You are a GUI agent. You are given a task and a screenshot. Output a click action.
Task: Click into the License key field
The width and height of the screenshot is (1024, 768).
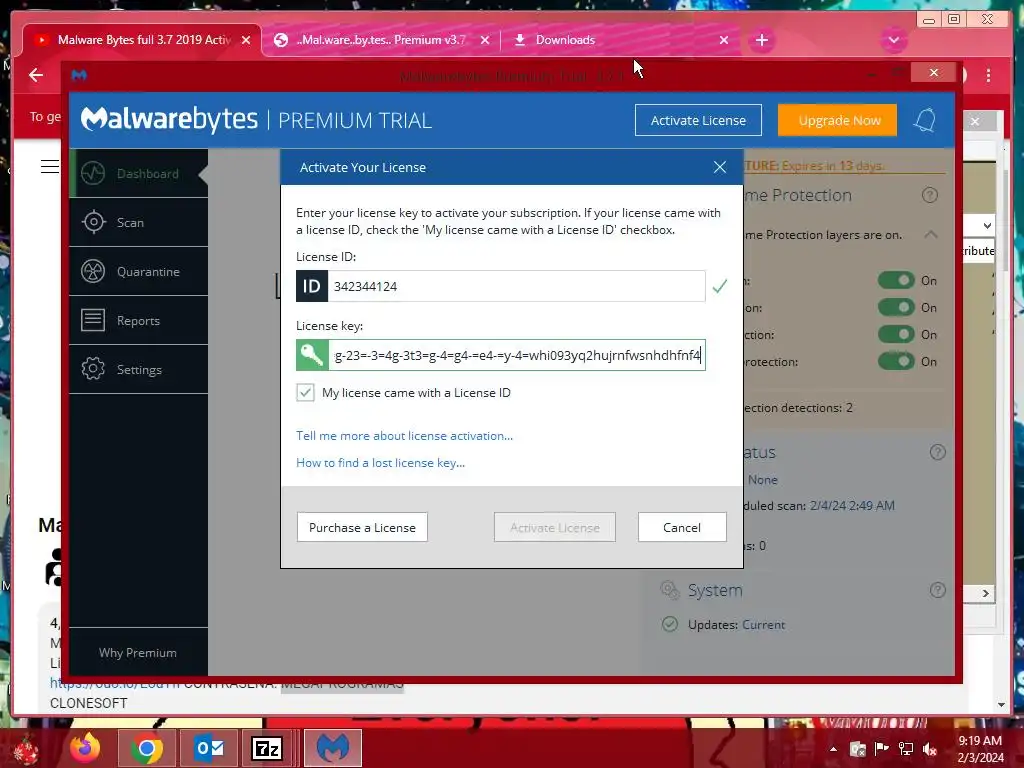[517, 355]
